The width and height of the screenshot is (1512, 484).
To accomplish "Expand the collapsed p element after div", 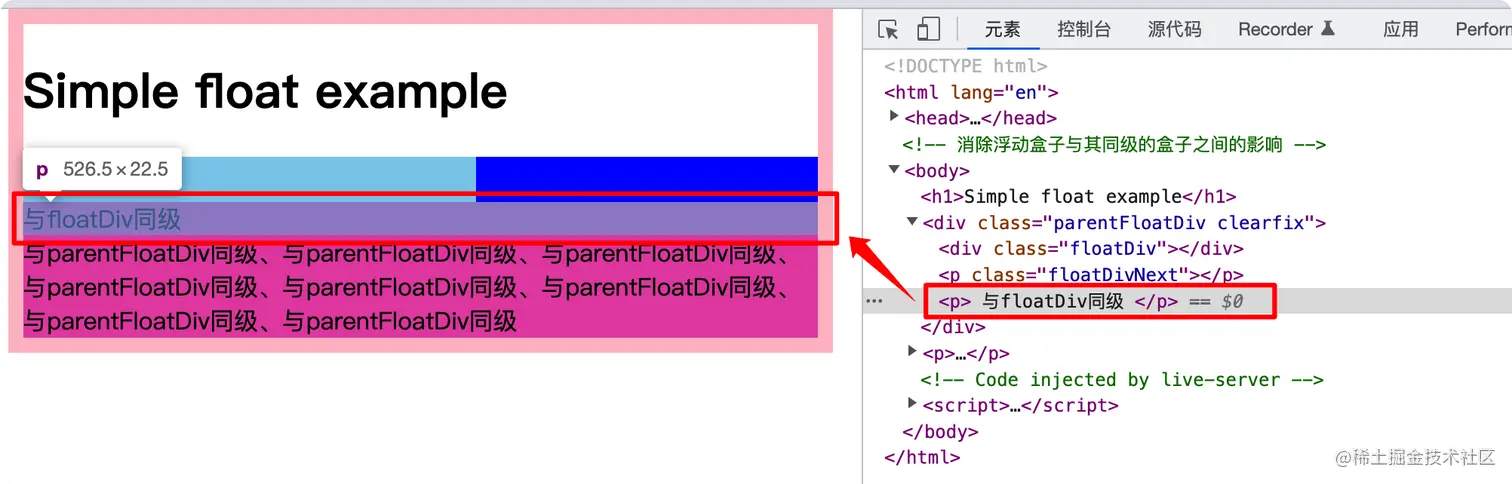I will 912,352.
